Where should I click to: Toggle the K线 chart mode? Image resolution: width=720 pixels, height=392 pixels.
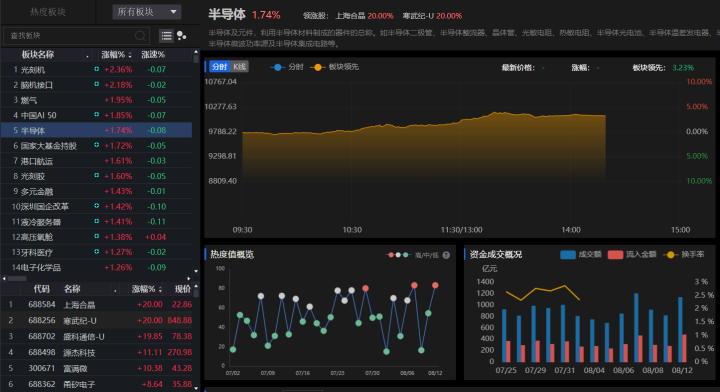pos(239,67)
